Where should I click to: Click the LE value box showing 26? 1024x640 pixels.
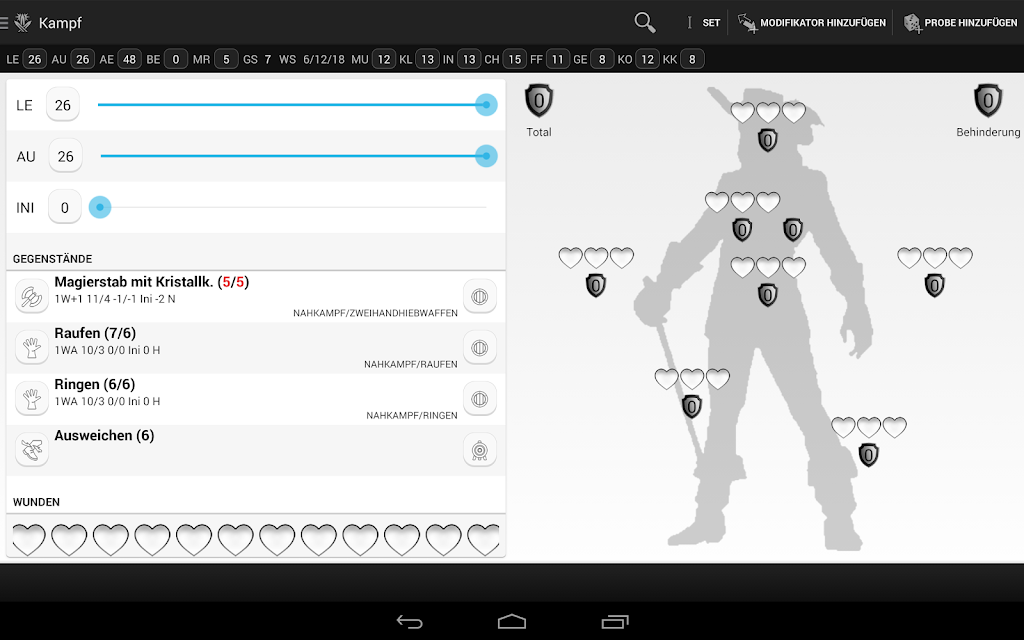63,104
